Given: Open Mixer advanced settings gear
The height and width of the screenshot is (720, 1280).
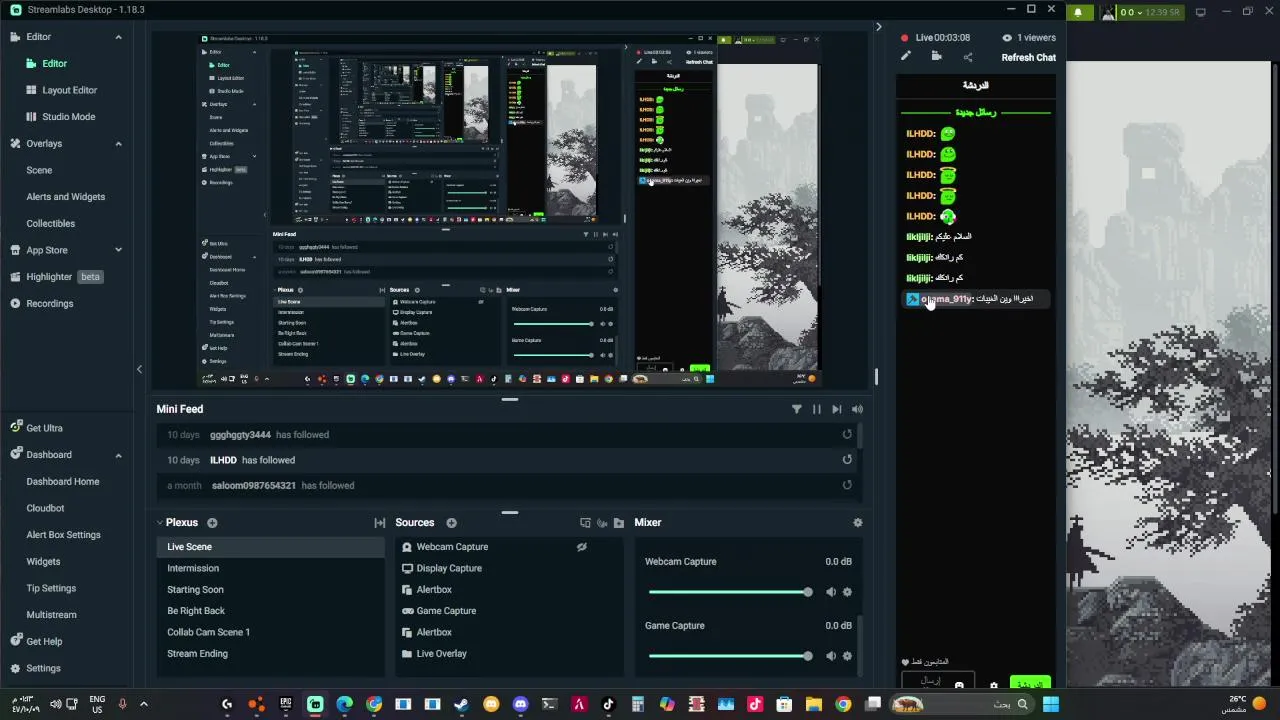Looking at the screenshot, I should click(857, 523).
